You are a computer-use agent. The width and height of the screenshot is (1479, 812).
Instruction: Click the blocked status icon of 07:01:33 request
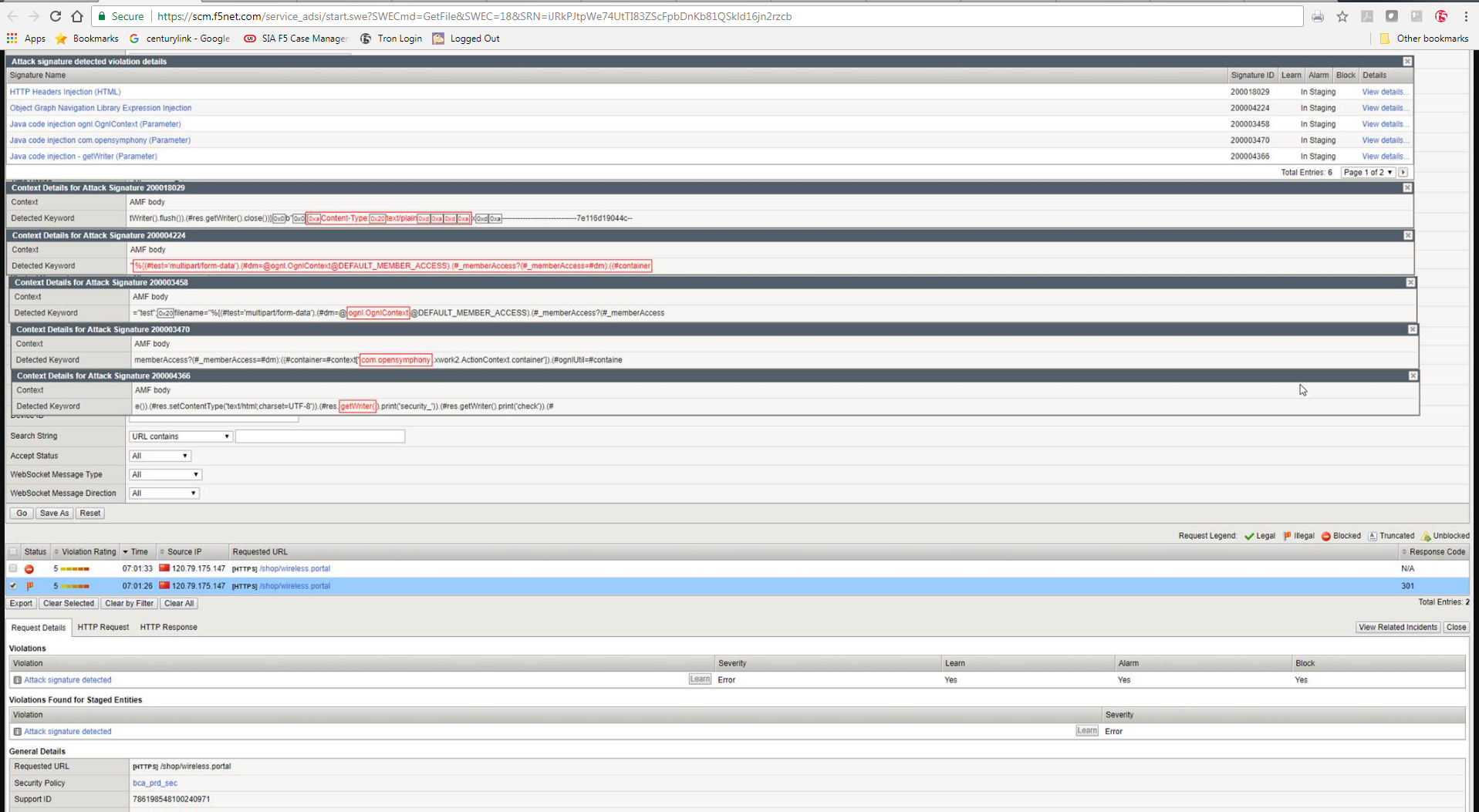pos(29,569)
